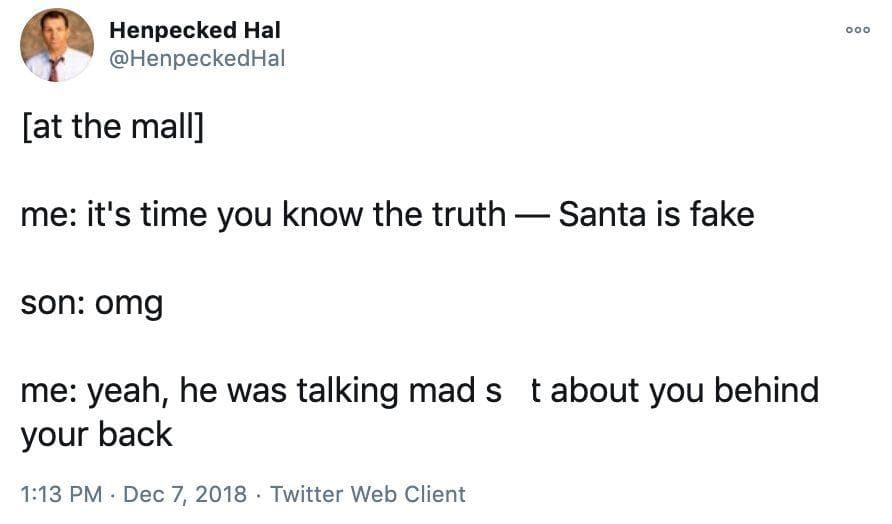Click the phrase "Santa is fake"
The width and height of the screenshot is (892, 524).
[x=656, y=214]
